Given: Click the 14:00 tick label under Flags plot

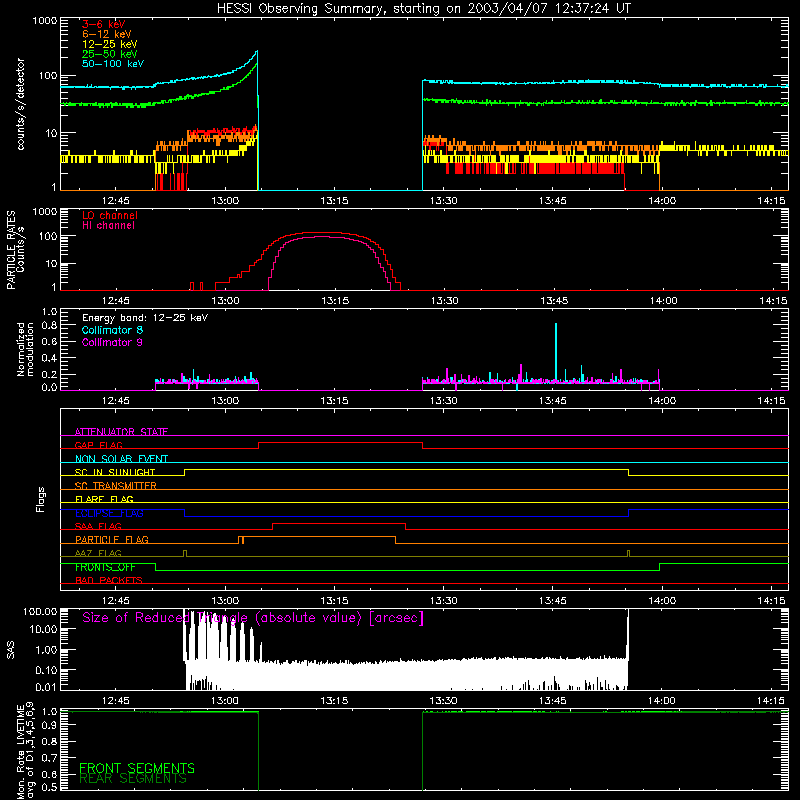Looking at the screenshot, I should pyautogui.click(x=662, y=601).
